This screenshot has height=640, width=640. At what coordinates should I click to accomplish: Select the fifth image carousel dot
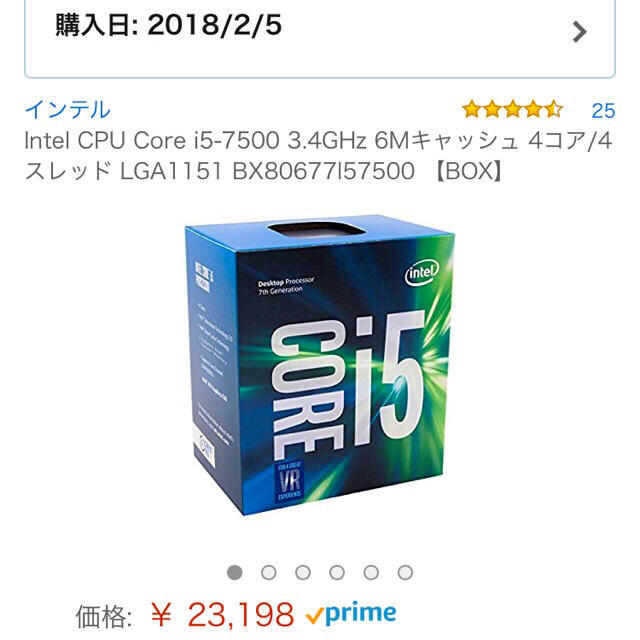tap(371, 572)
